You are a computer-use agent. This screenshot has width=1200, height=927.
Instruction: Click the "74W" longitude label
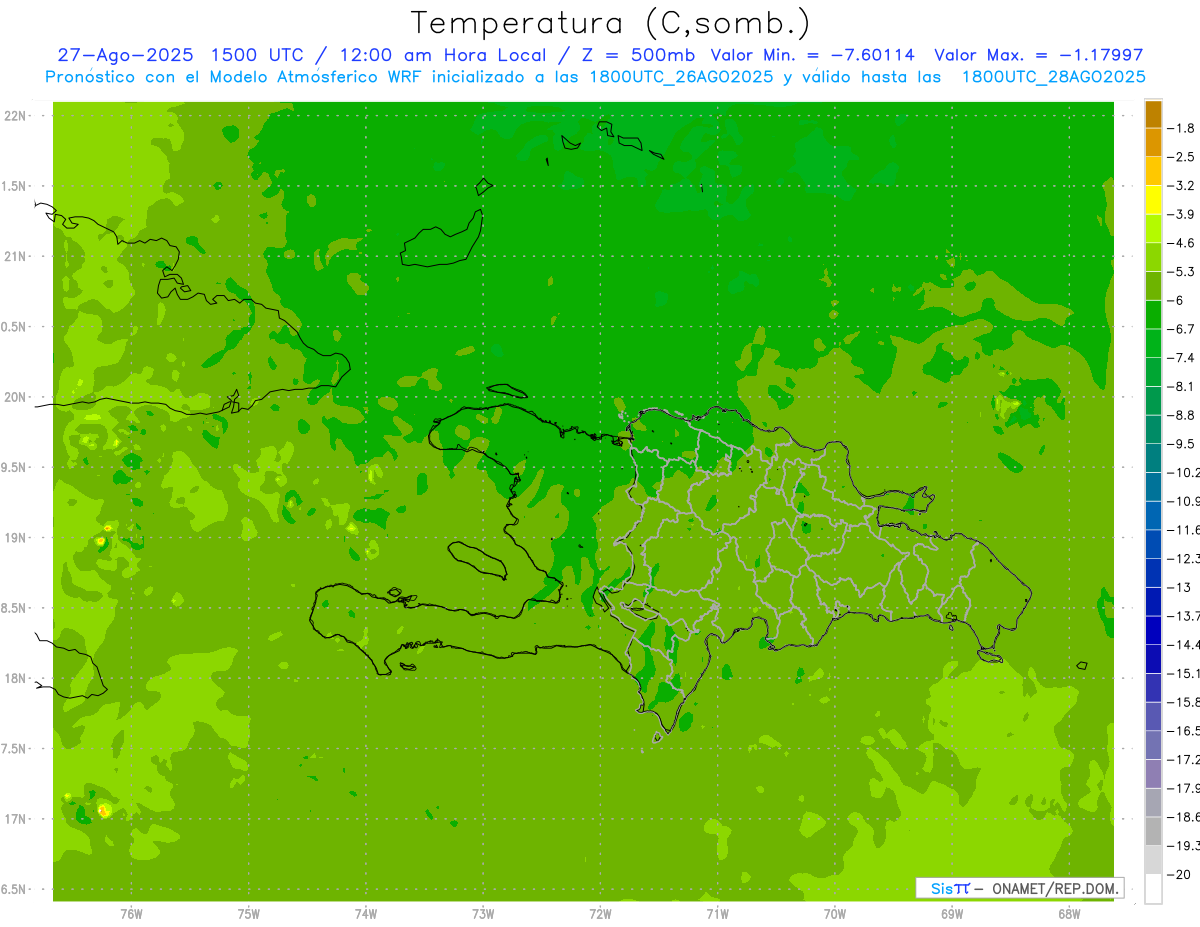coord(366,913)
